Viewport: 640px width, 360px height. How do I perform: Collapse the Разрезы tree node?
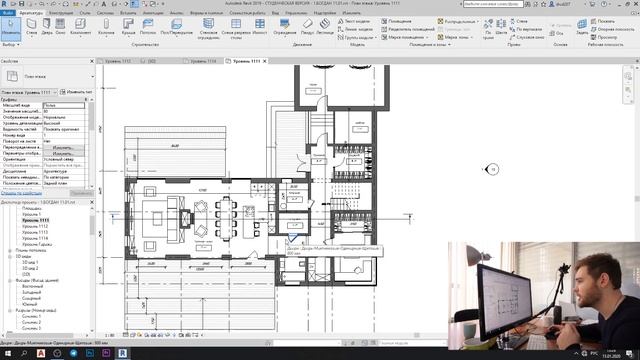pos(10,311)
